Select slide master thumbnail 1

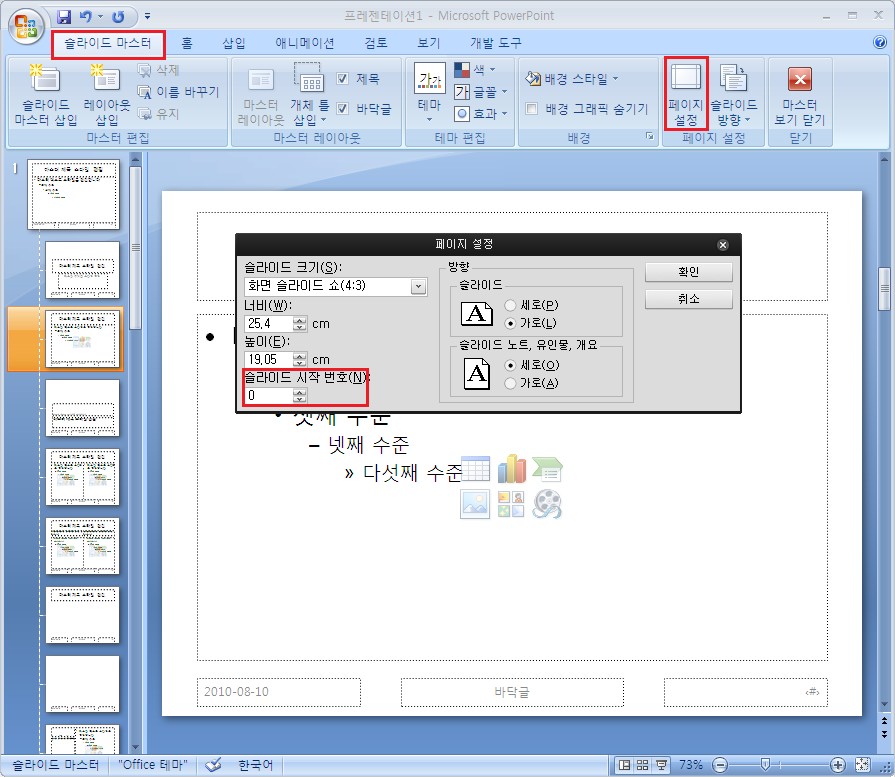pyautogui.click(x=74, y=194)
